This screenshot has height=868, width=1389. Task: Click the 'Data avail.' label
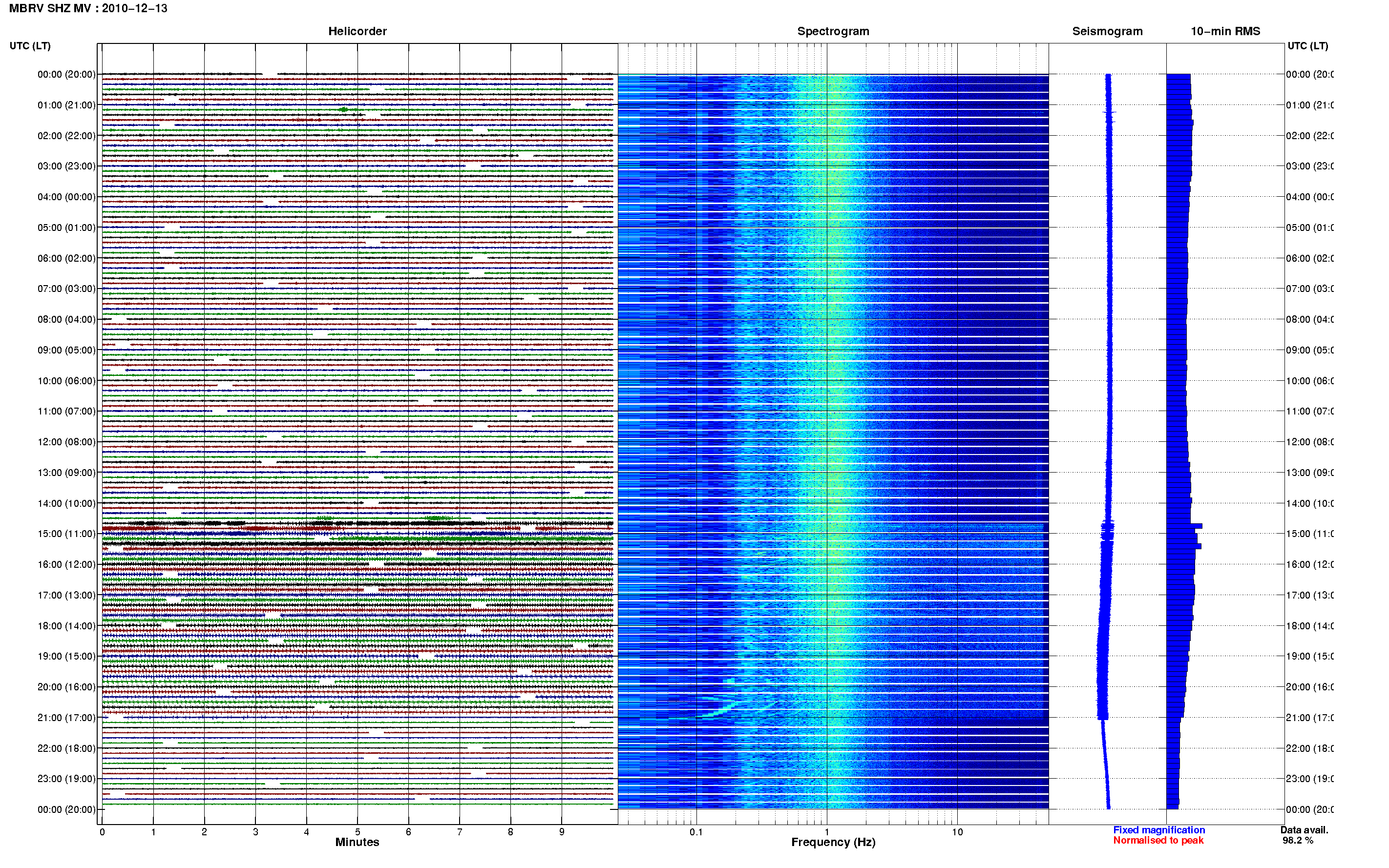point(1304,830)
